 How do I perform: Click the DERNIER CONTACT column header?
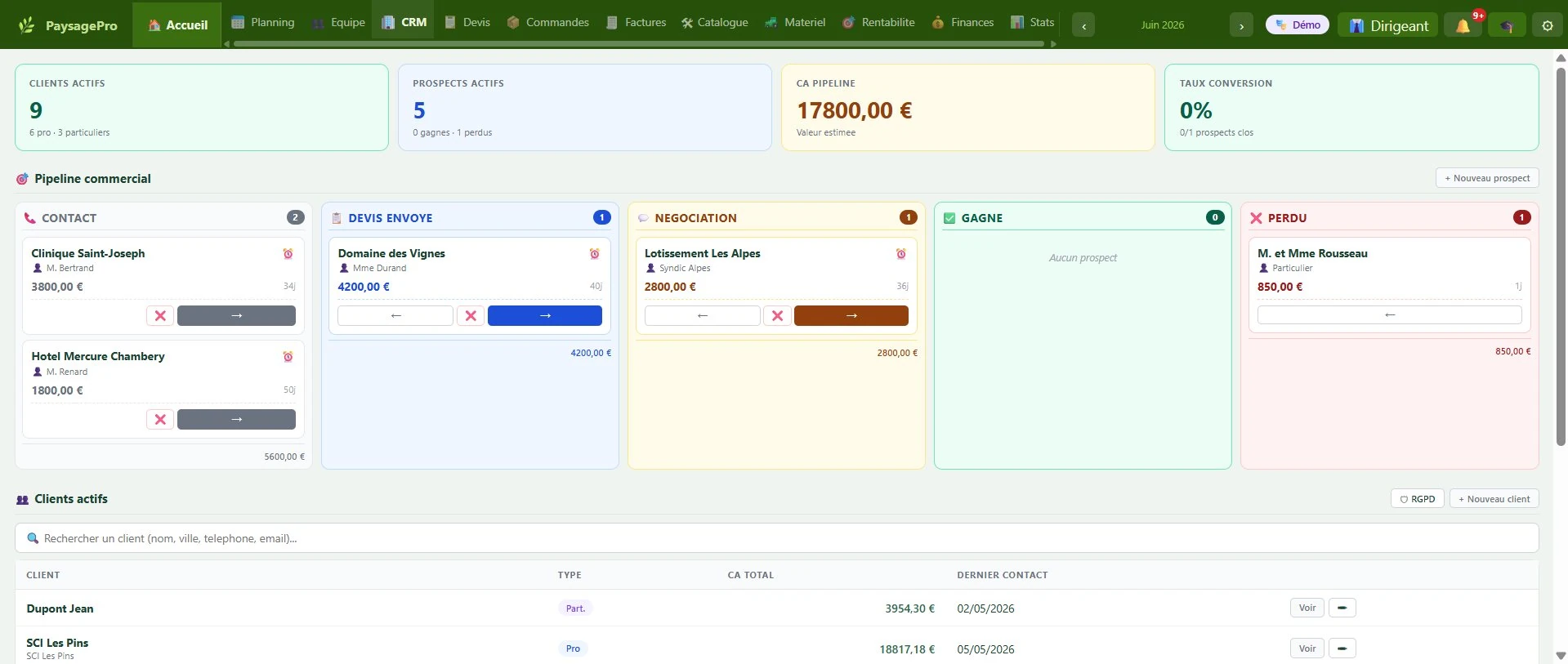(x=1003, y=575)
